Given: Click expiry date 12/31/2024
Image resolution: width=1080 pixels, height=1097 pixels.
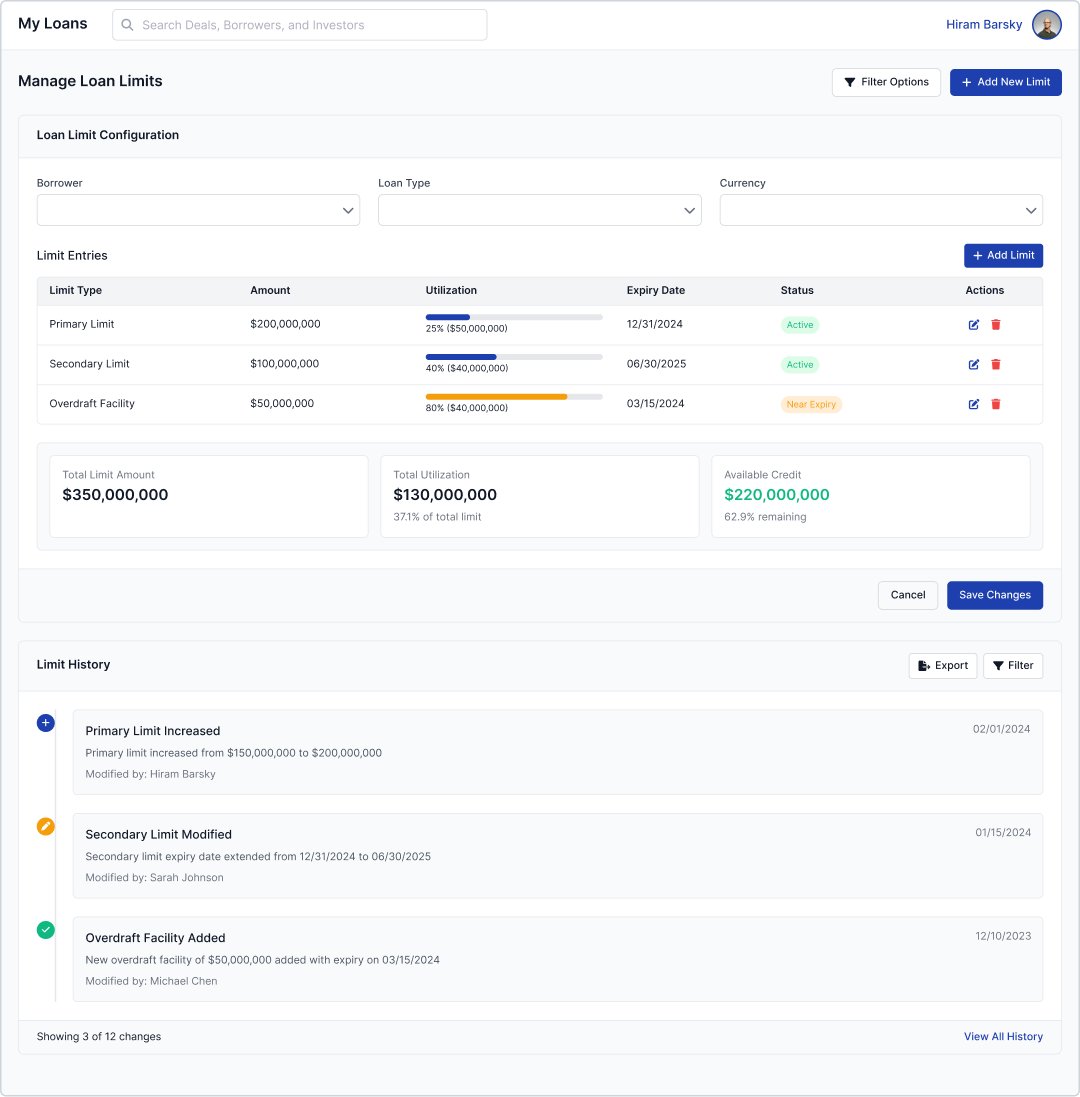Looking at the screenshot, I should coord(654,325).
